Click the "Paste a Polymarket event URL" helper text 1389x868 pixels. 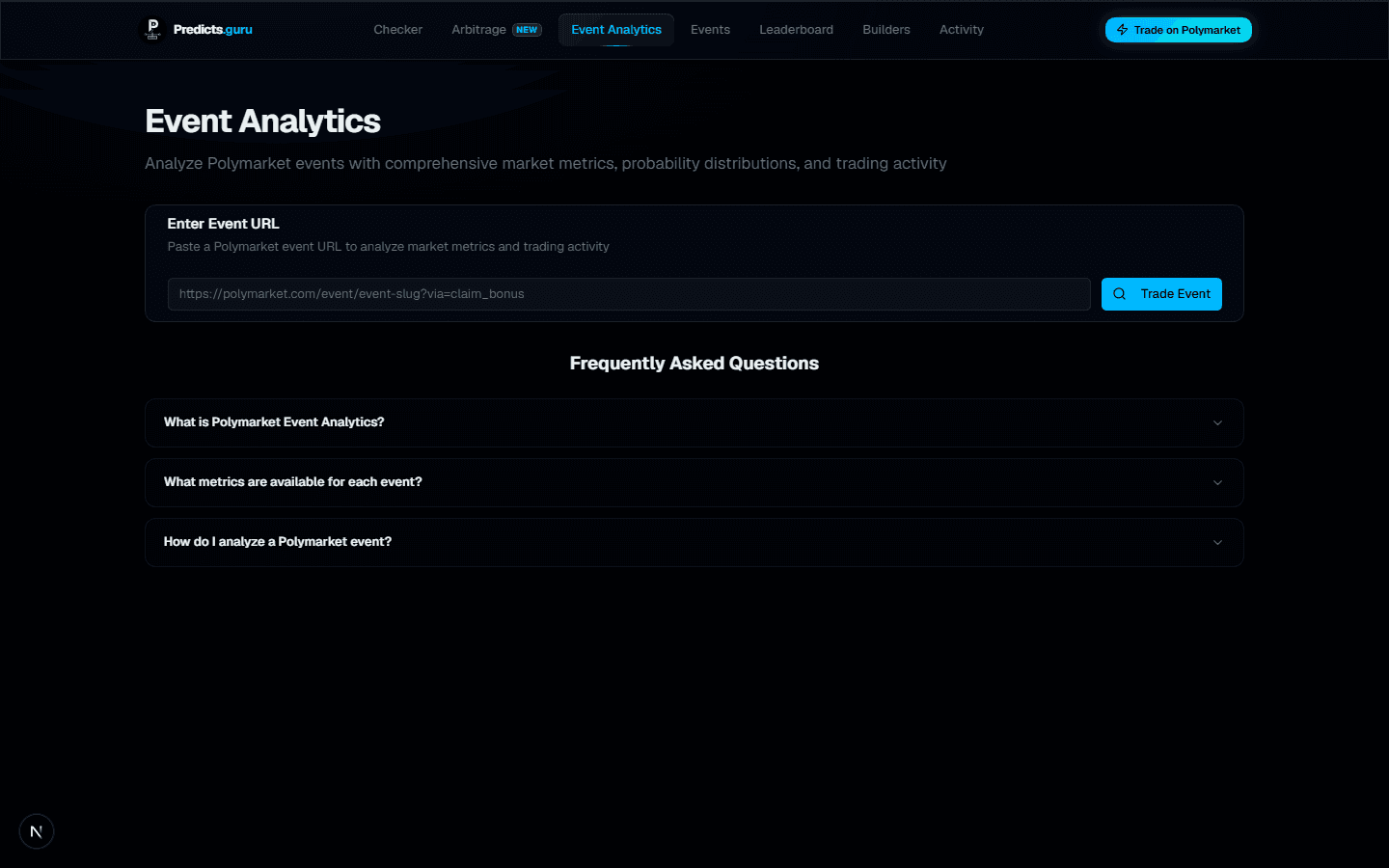(389, 247)
